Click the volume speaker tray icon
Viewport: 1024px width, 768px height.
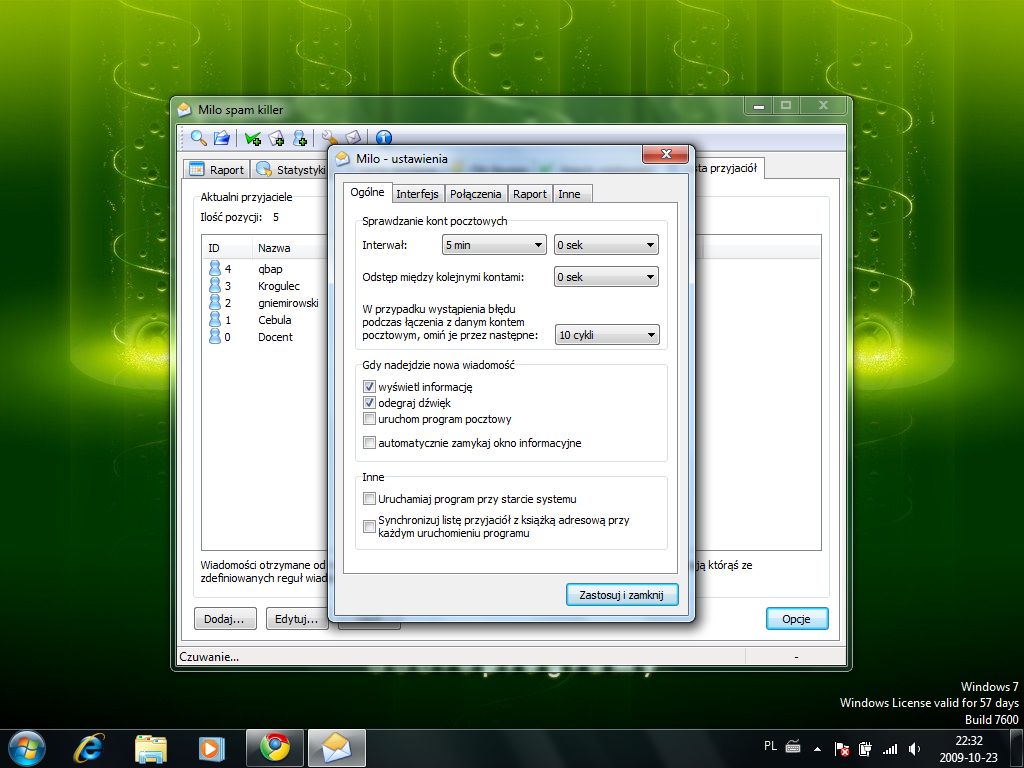pos(914,748)
